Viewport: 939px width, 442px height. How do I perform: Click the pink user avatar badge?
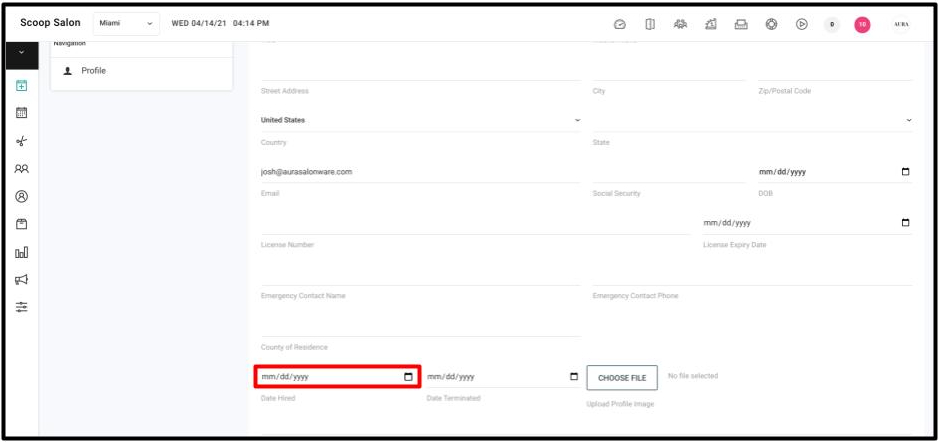(862, 24)
